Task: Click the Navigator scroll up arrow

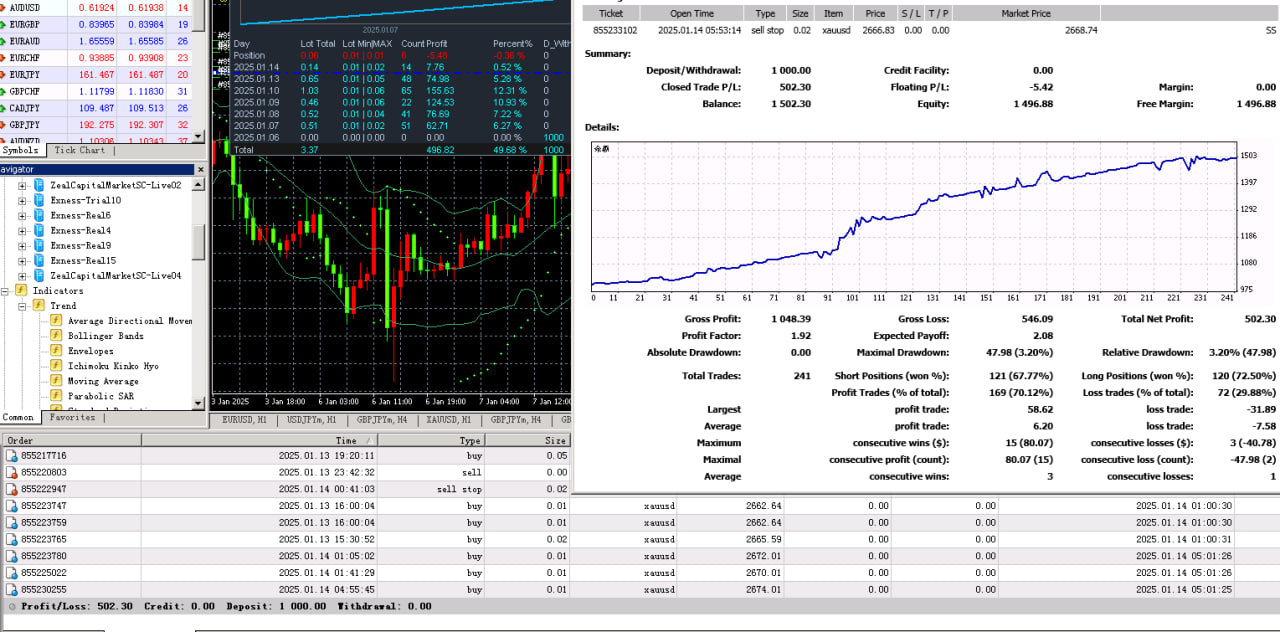Action: pos(199,182)
